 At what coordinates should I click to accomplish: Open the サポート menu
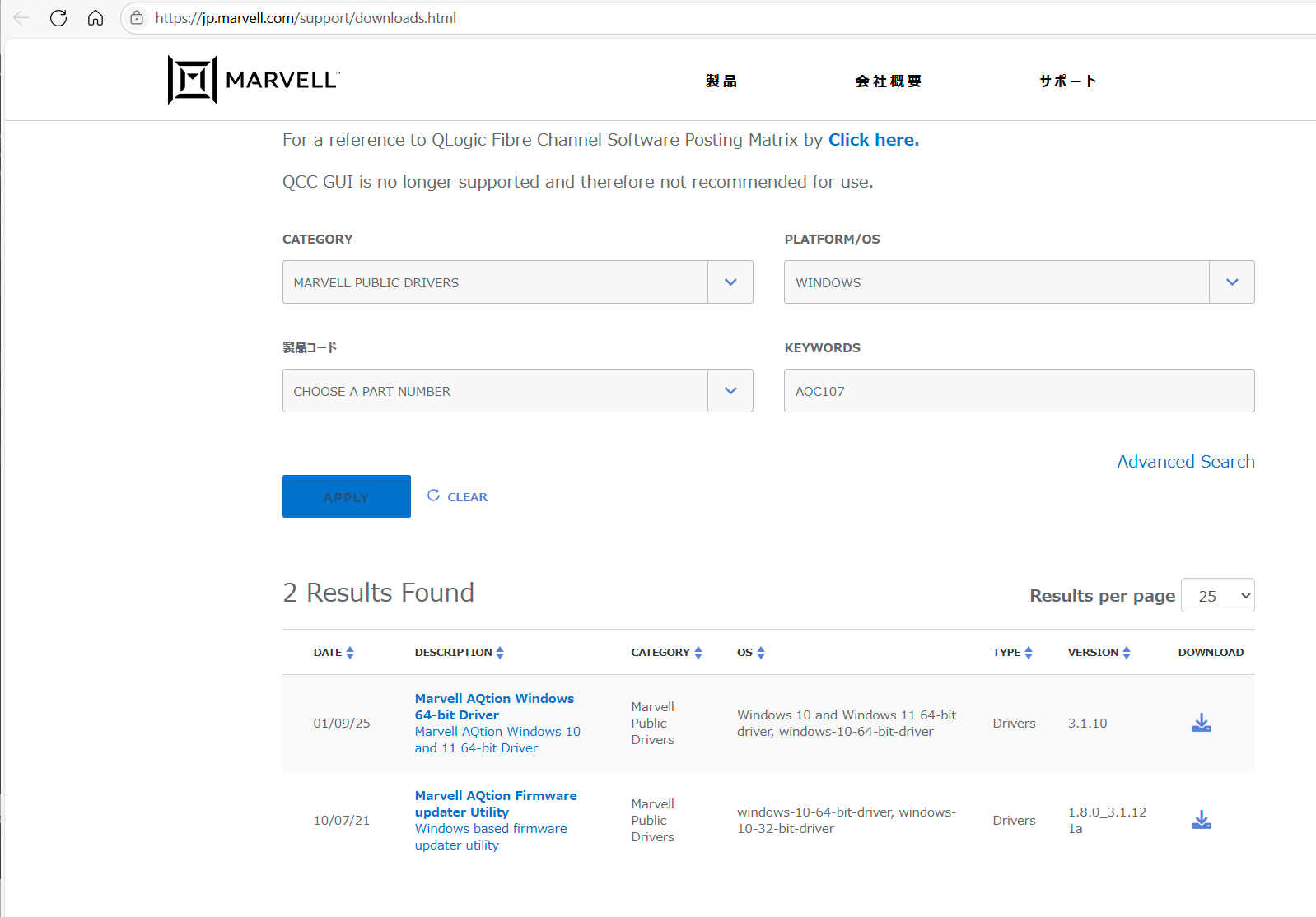pyautogui.click(x=1067, y=81)
